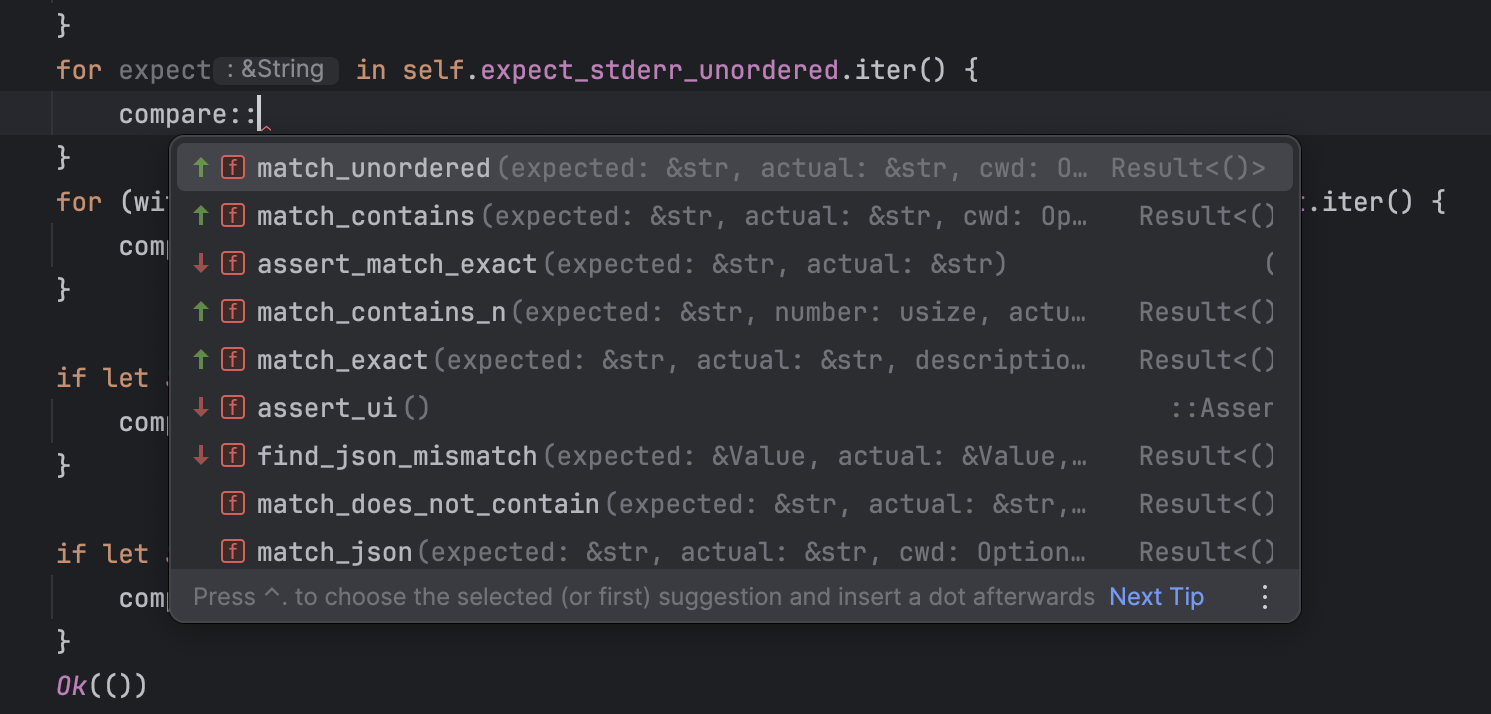1491x714 pixels.
Task: Open the three-dot menu in the completion popup
Action: click(1264, 596)
